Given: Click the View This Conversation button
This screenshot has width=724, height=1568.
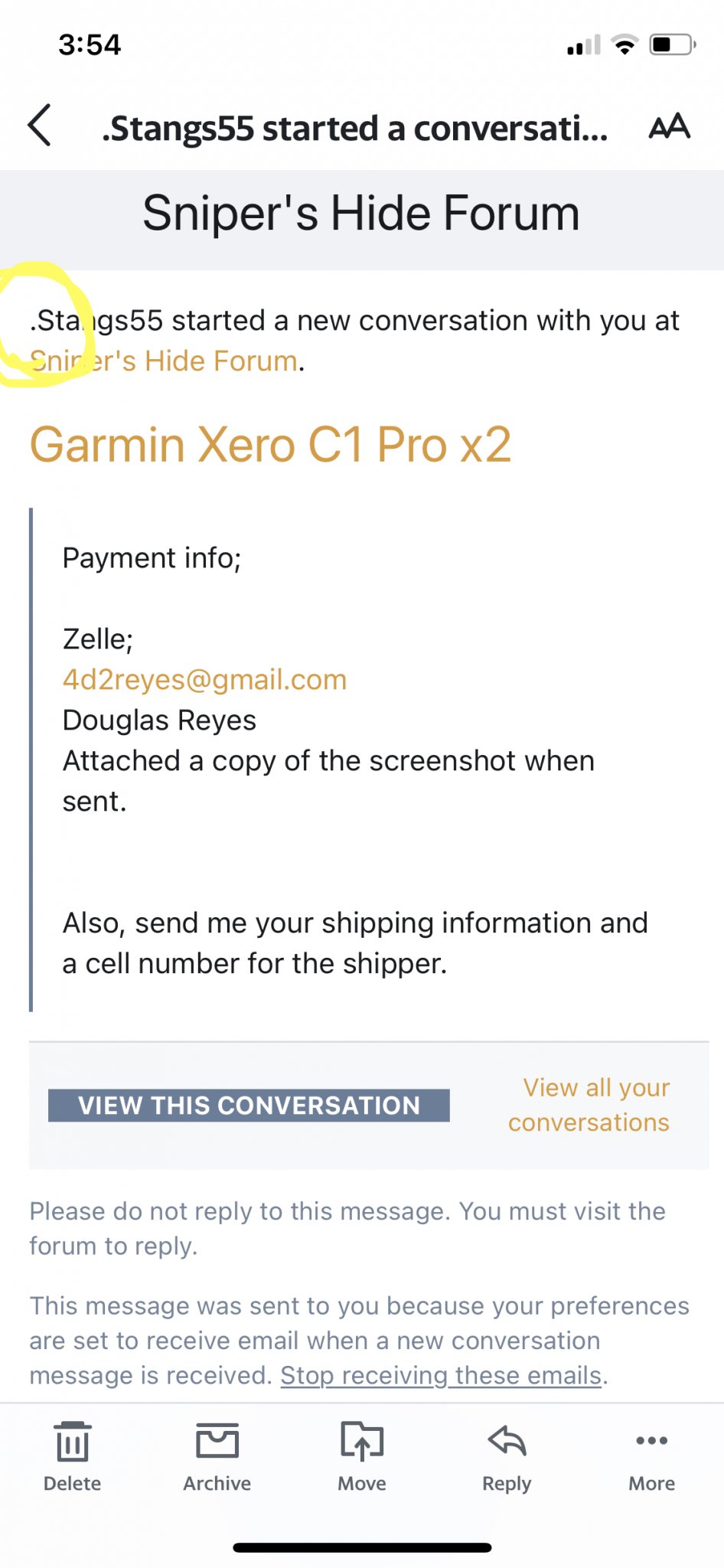Looking at the screenshot, I should (249, 1106).
